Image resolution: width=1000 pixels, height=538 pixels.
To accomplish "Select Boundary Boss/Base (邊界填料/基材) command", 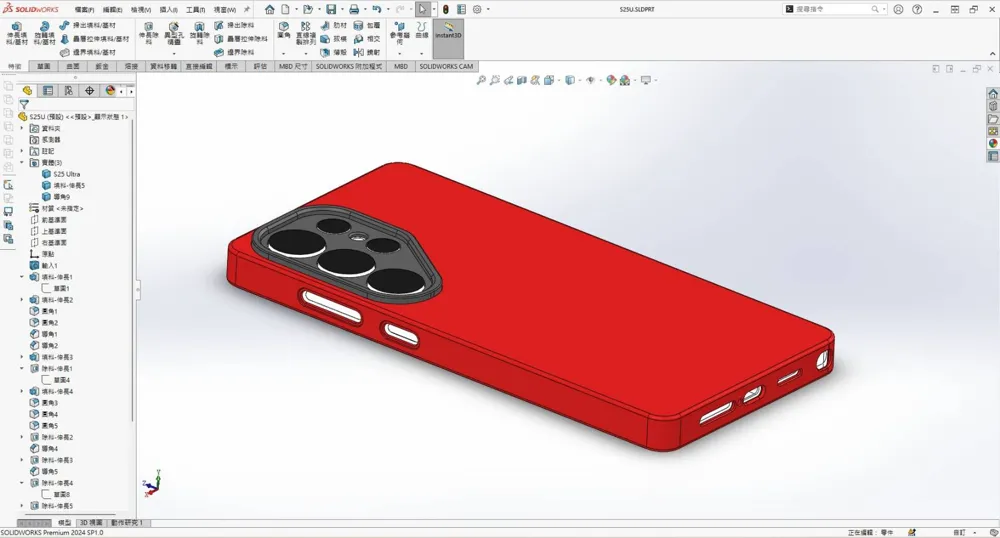I will click(x=88, y=52).
